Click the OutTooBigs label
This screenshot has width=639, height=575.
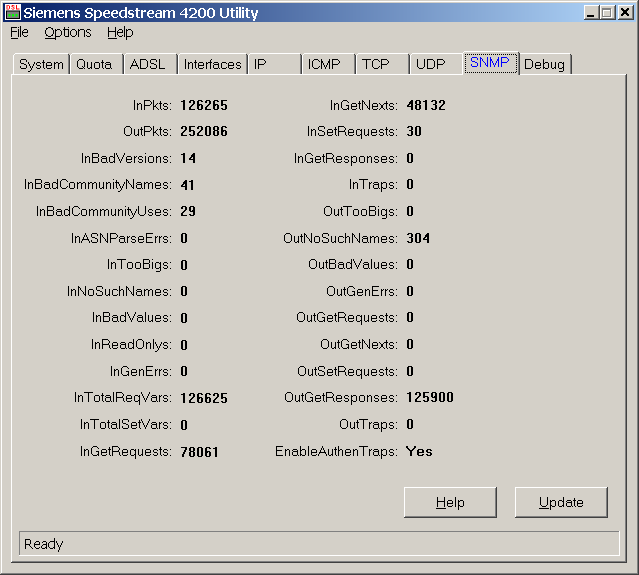pyautogui.click(x=360, y=211)
